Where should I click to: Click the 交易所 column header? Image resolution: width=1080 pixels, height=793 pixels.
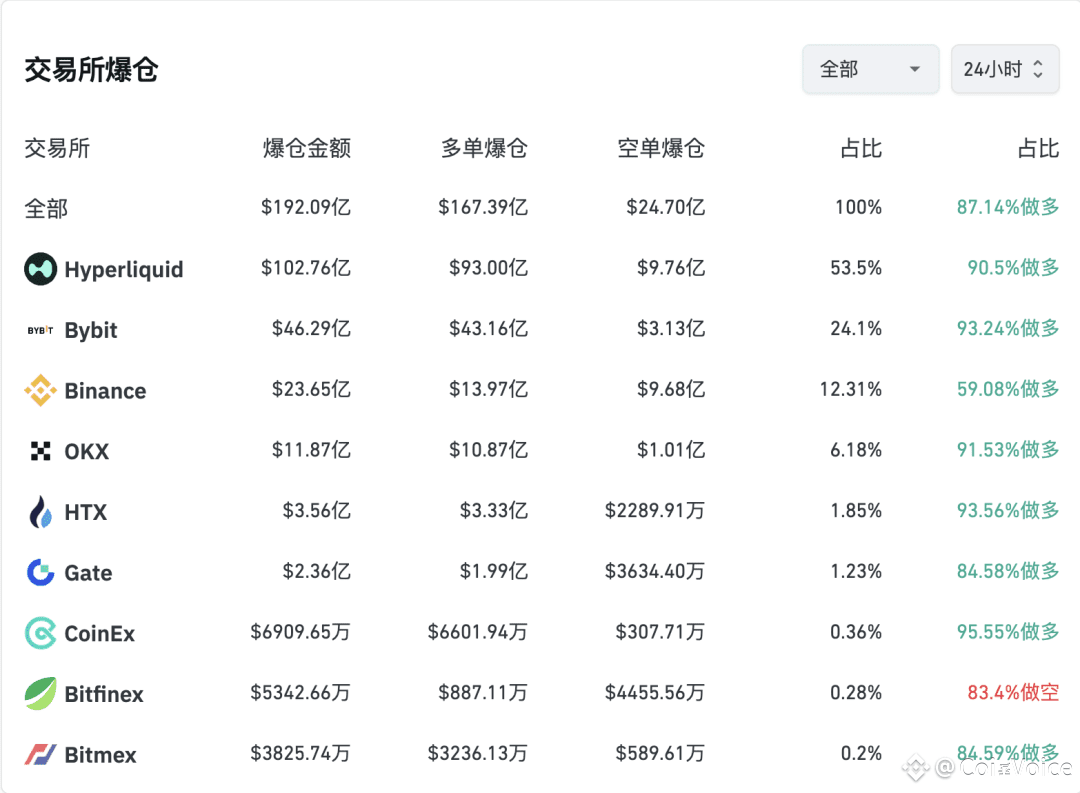(x=57, y=149)
